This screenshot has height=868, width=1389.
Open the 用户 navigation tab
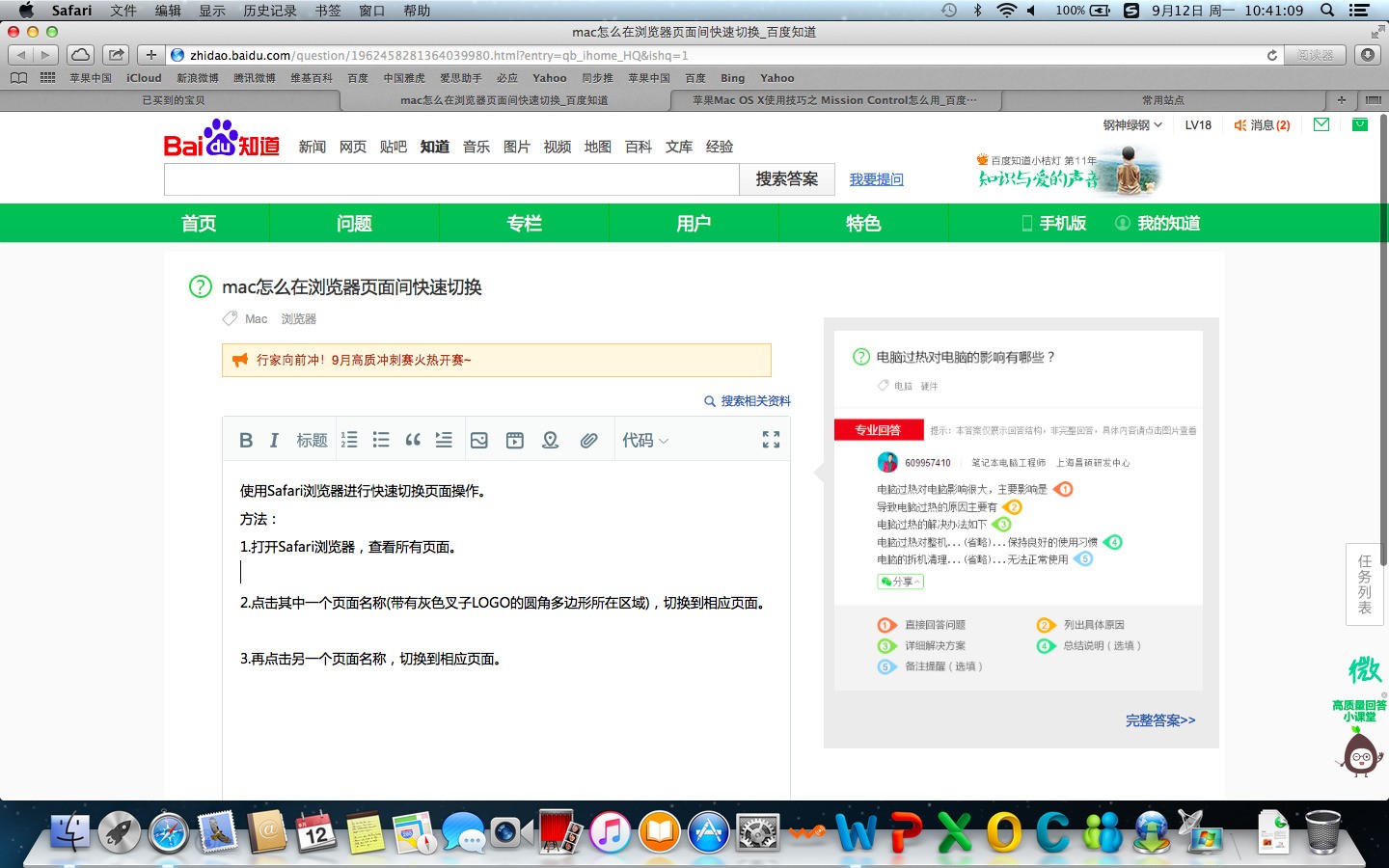pyautogui.click(x=694, y=223)
